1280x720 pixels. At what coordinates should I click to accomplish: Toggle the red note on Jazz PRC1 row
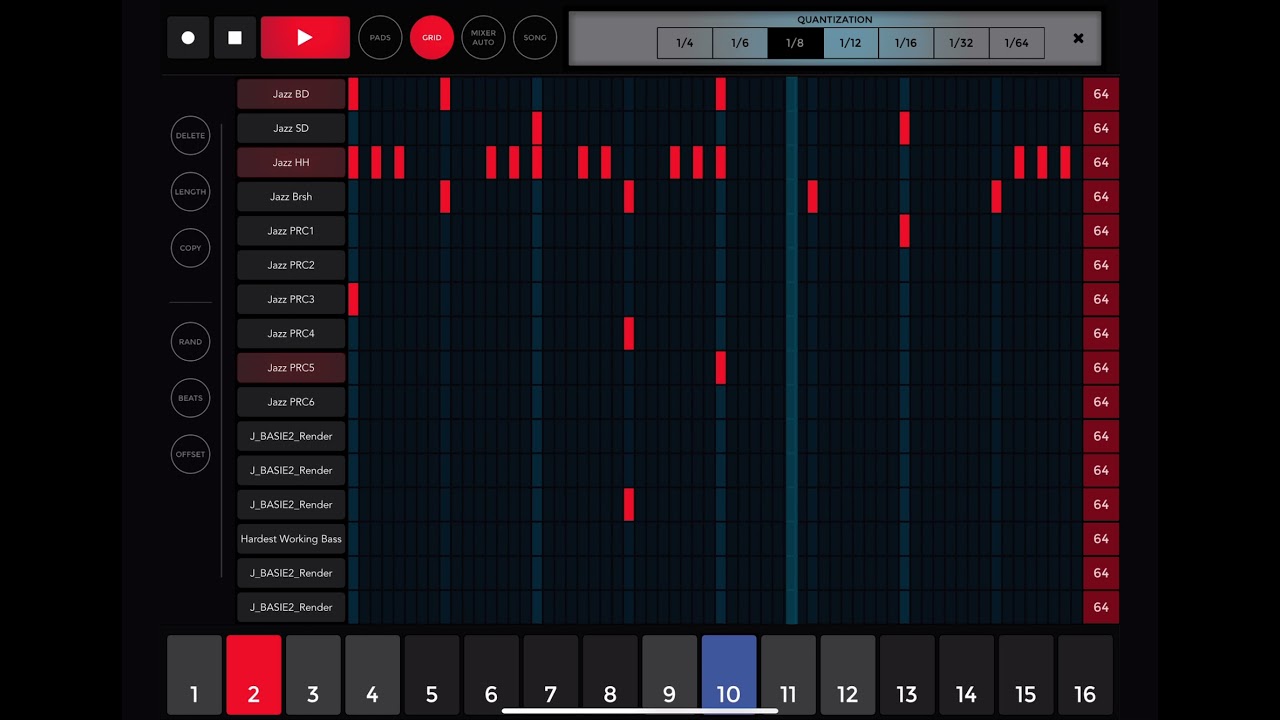(905, 231)
